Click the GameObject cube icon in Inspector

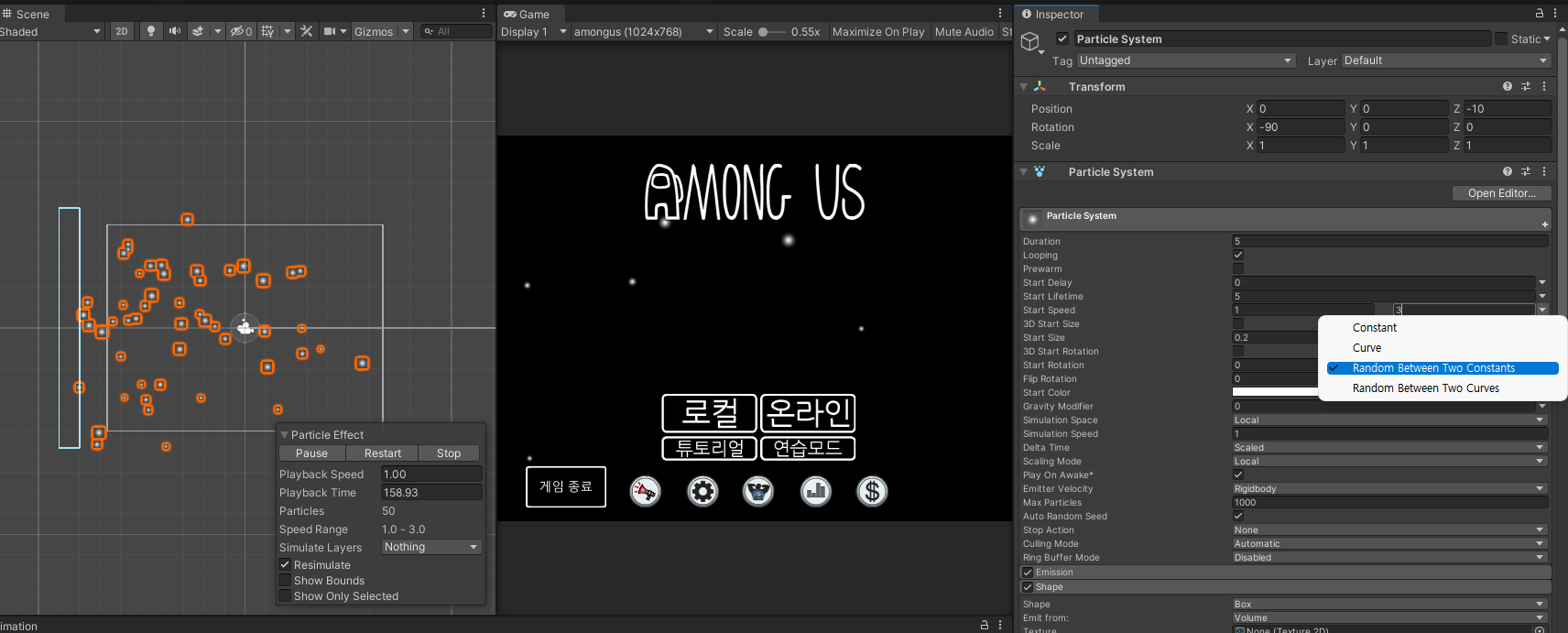[x=1030, y=42]
